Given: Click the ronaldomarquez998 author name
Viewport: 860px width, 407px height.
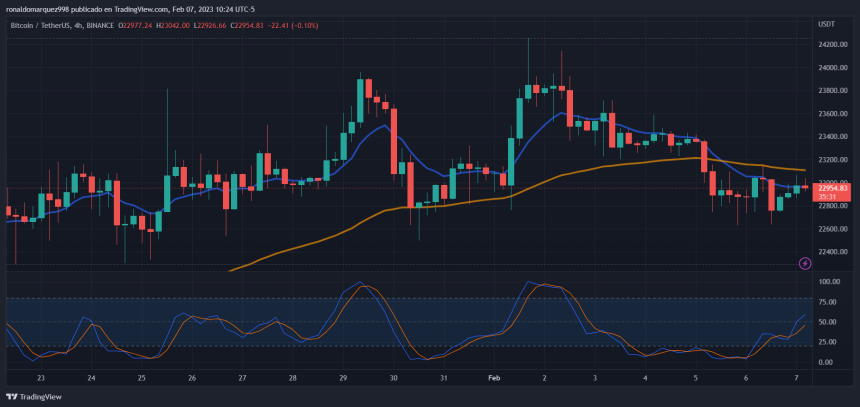Looking at the screenshot, I should tap(41, 7).
